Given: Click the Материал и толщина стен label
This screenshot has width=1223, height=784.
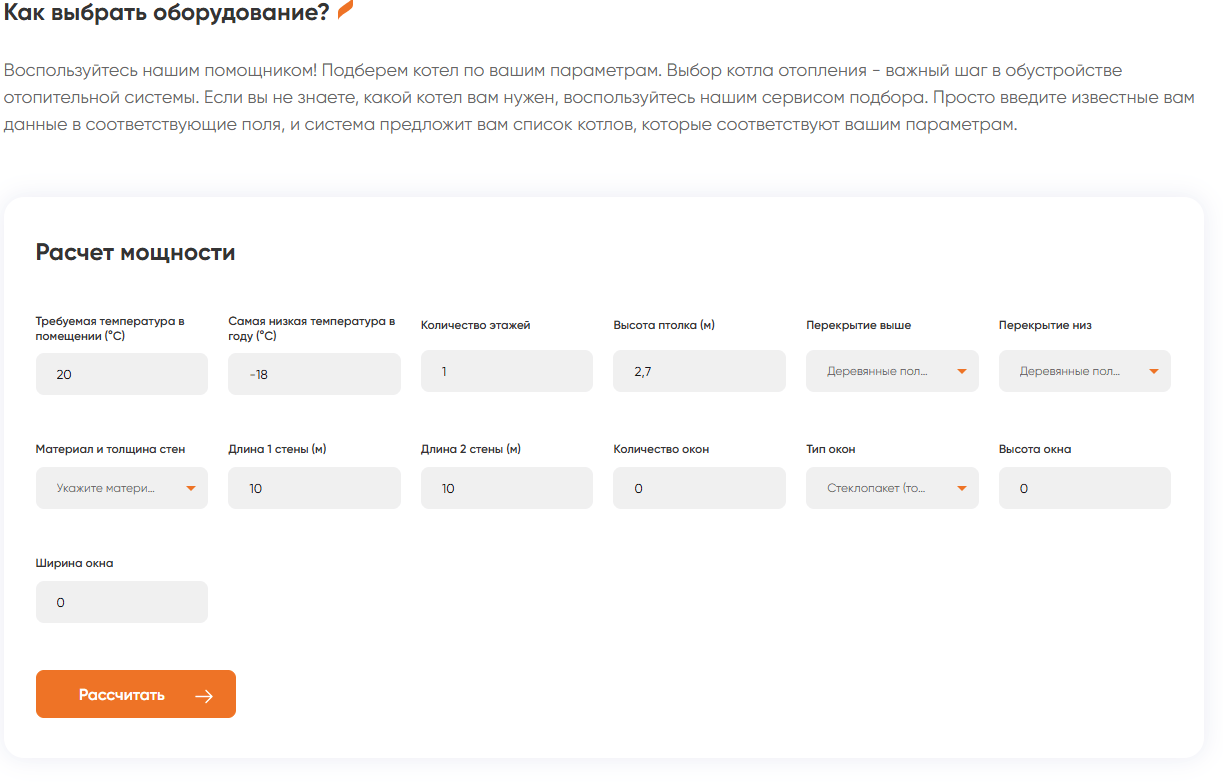Looking at the screenshot, I should (111, 449).
